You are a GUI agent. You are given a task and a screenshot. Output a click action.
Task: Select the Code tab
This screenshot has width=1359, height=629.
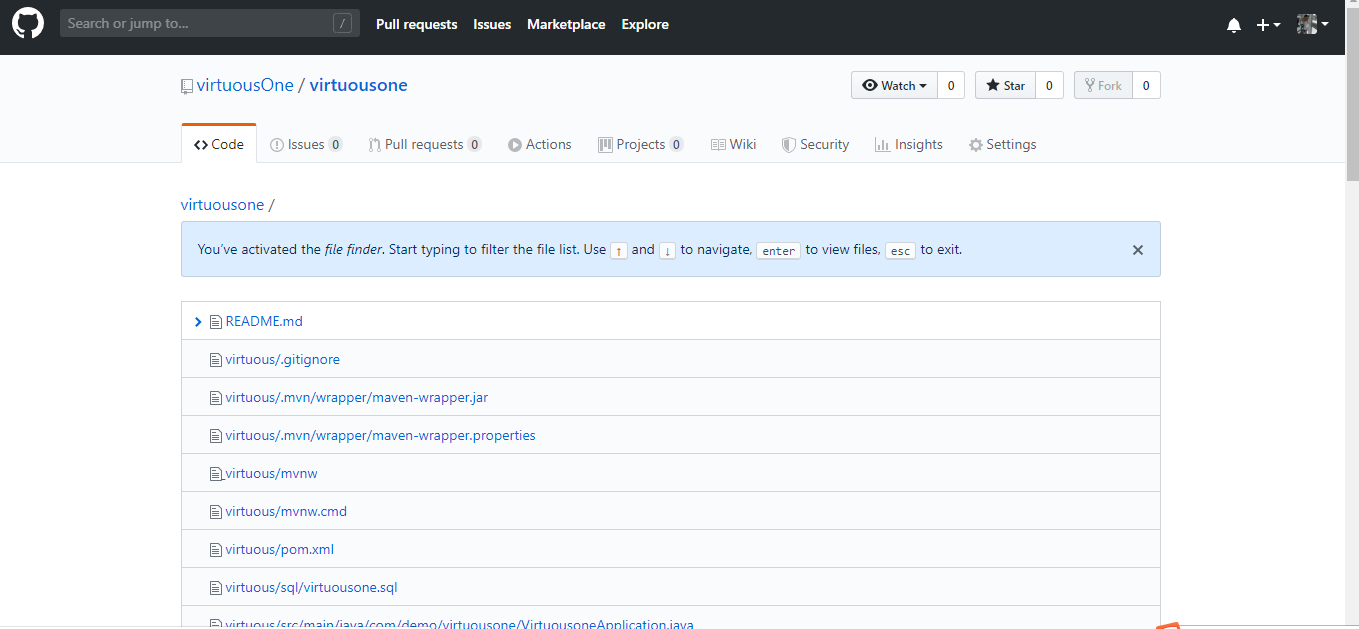coord(219,144)
